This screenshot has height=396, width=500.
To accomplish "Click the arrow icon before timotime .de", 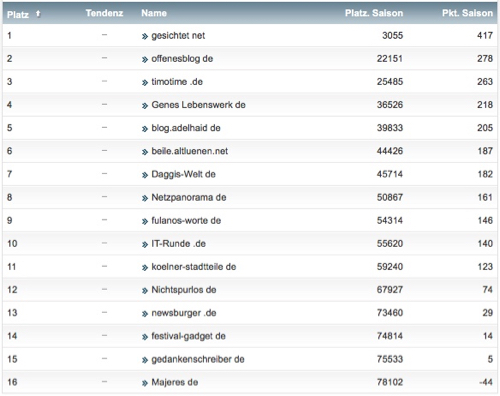I will tap(145, 83).
